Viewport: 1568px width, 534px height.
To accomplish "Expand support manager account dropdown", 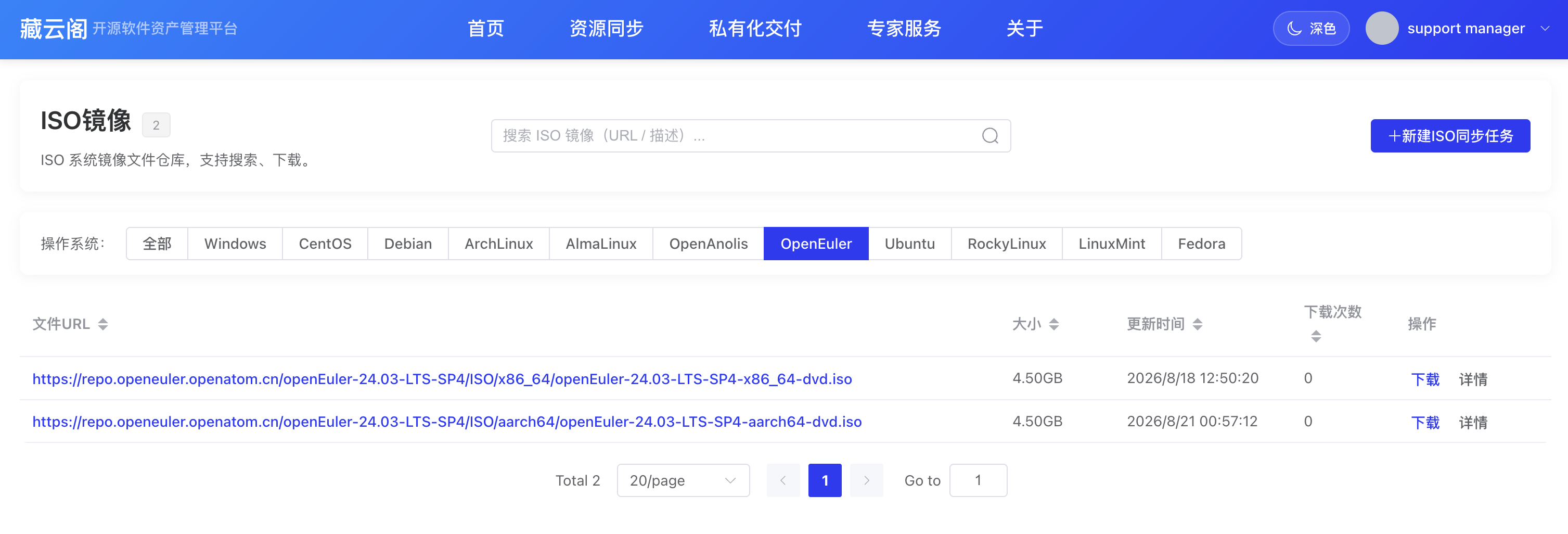I will click(1546, 29).
